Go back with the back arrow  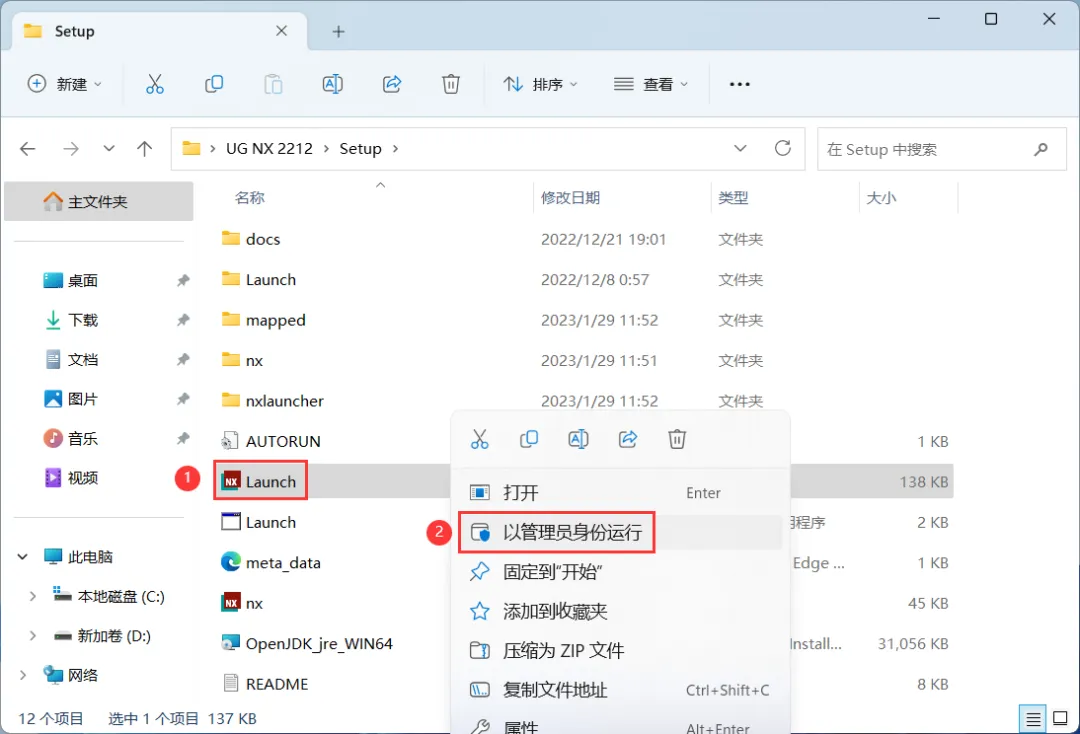coord(28,149)
